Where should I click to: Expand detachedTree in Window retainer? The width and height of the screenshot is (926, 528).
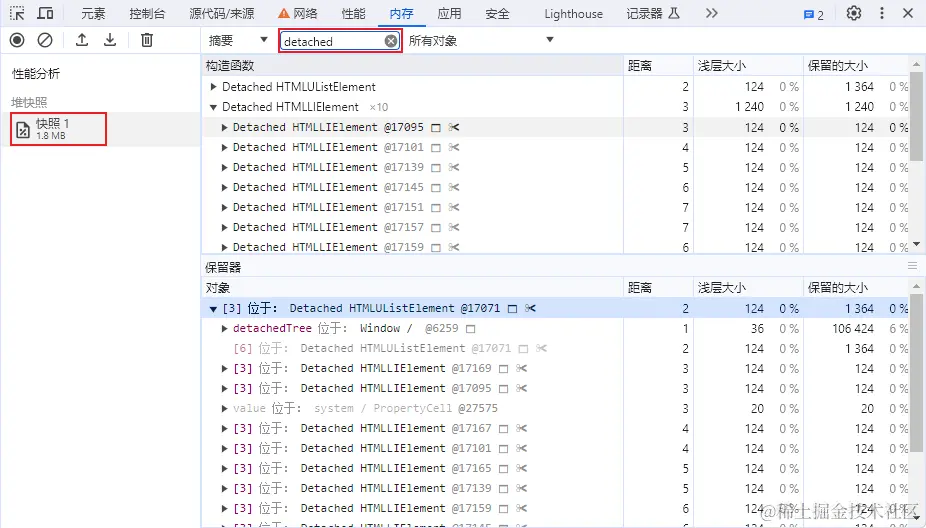coord(224,328)
